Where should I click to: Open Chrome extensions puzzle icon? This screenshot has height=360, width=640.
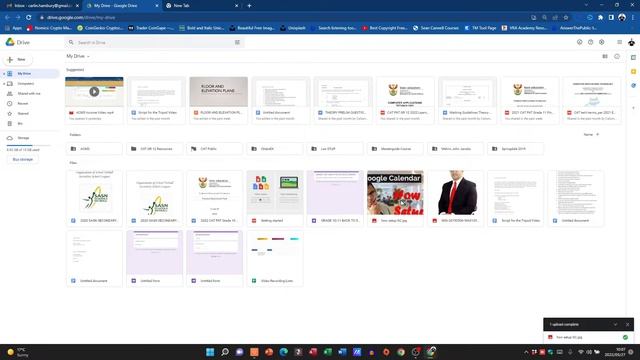coord(600,18)
